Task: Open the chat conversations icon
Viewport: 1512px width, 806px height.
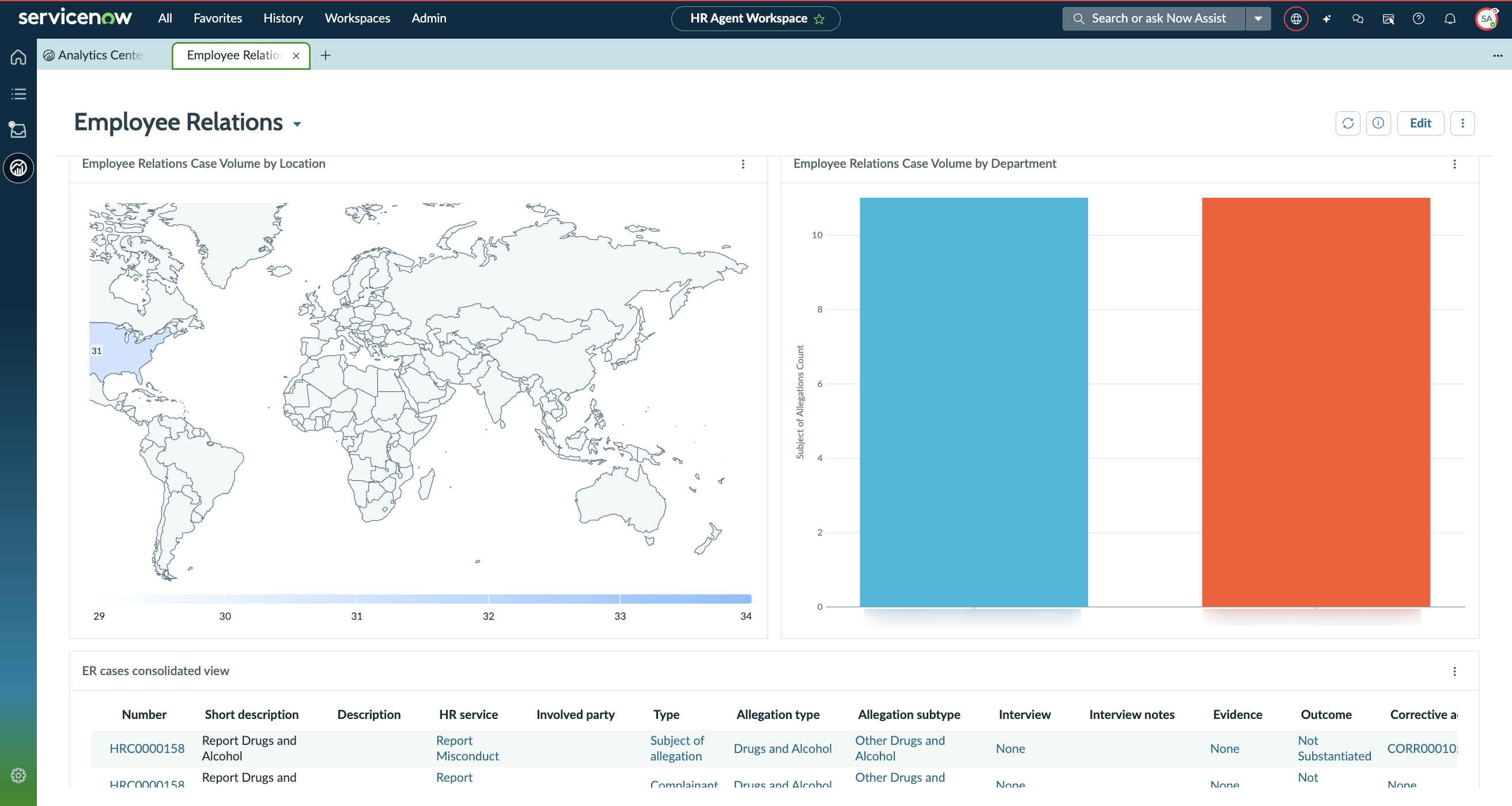Action: [x=1357, y=19]
